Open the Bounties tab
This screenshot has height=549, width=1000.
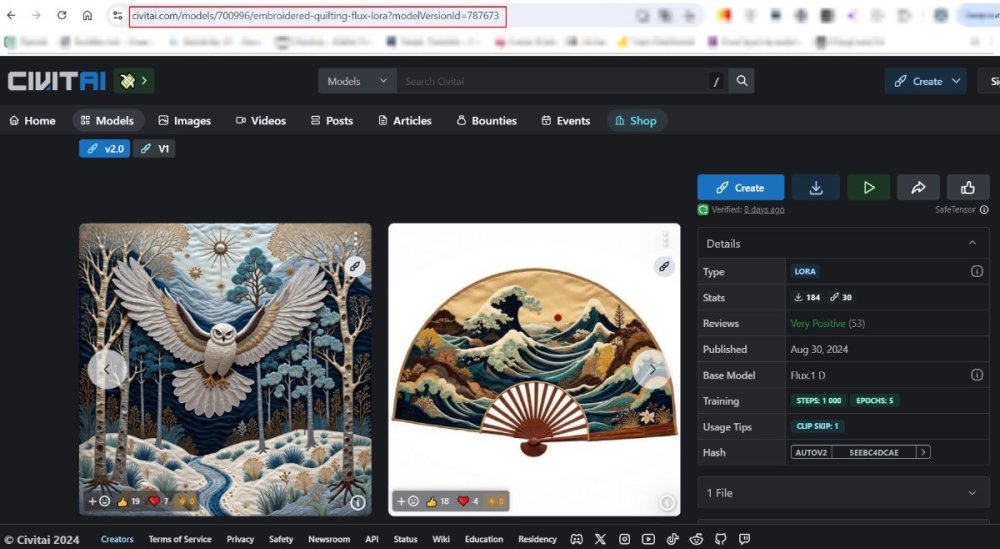pos(486,121)
